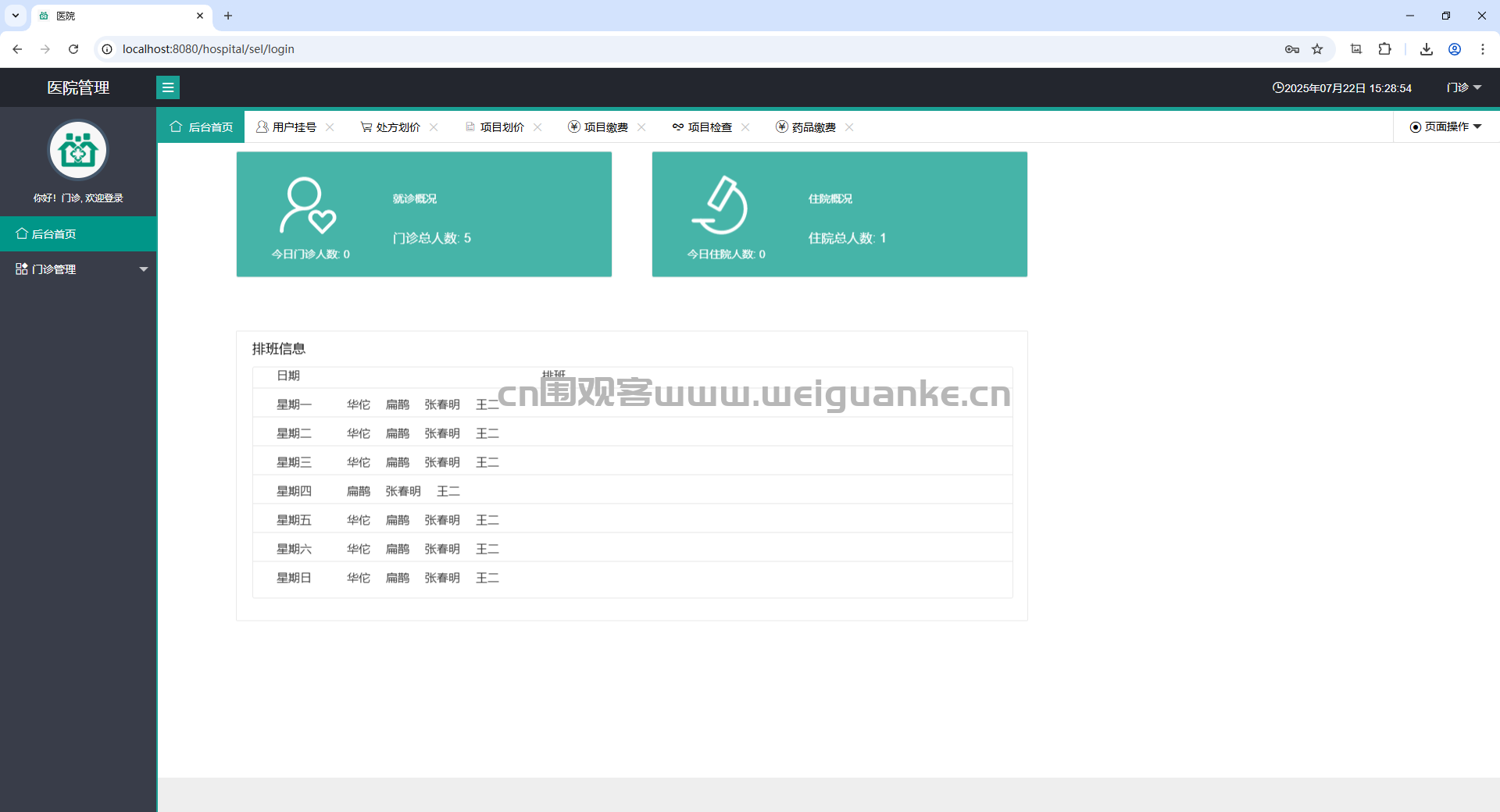
Task: Click 今日门诊人数: 0 label
Action: pyautogui.click(x=311, y=254)
